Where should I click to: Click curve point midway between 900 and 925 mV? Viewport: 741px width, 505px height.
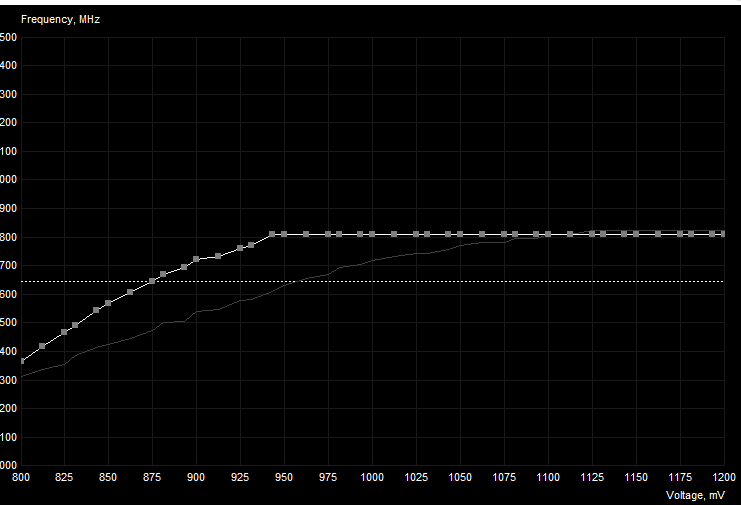click(218, 256)
